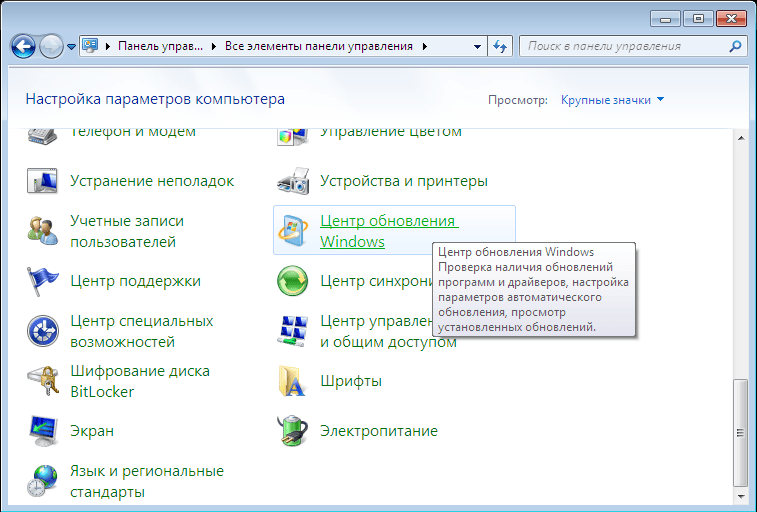Viewport: 757px width, 512px height.
Task: Click the Power Options battery icon
Action: click(x=293, y=431)
